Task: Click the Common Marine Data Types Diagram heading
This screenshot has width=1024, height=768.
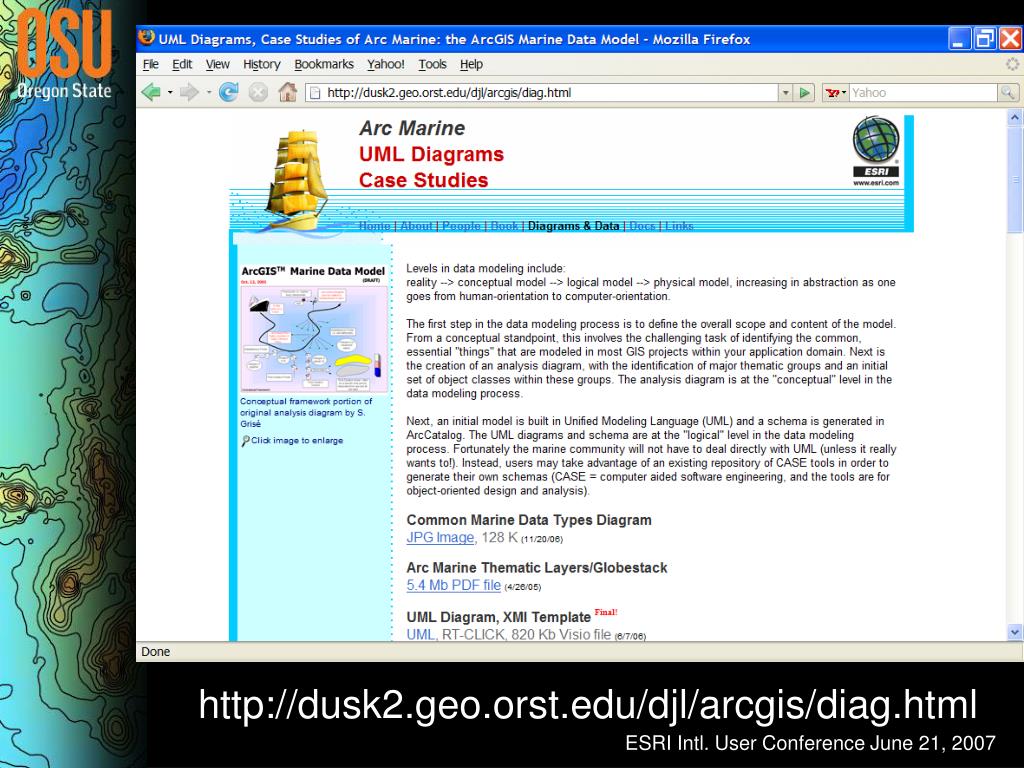Action: point(529,520)
